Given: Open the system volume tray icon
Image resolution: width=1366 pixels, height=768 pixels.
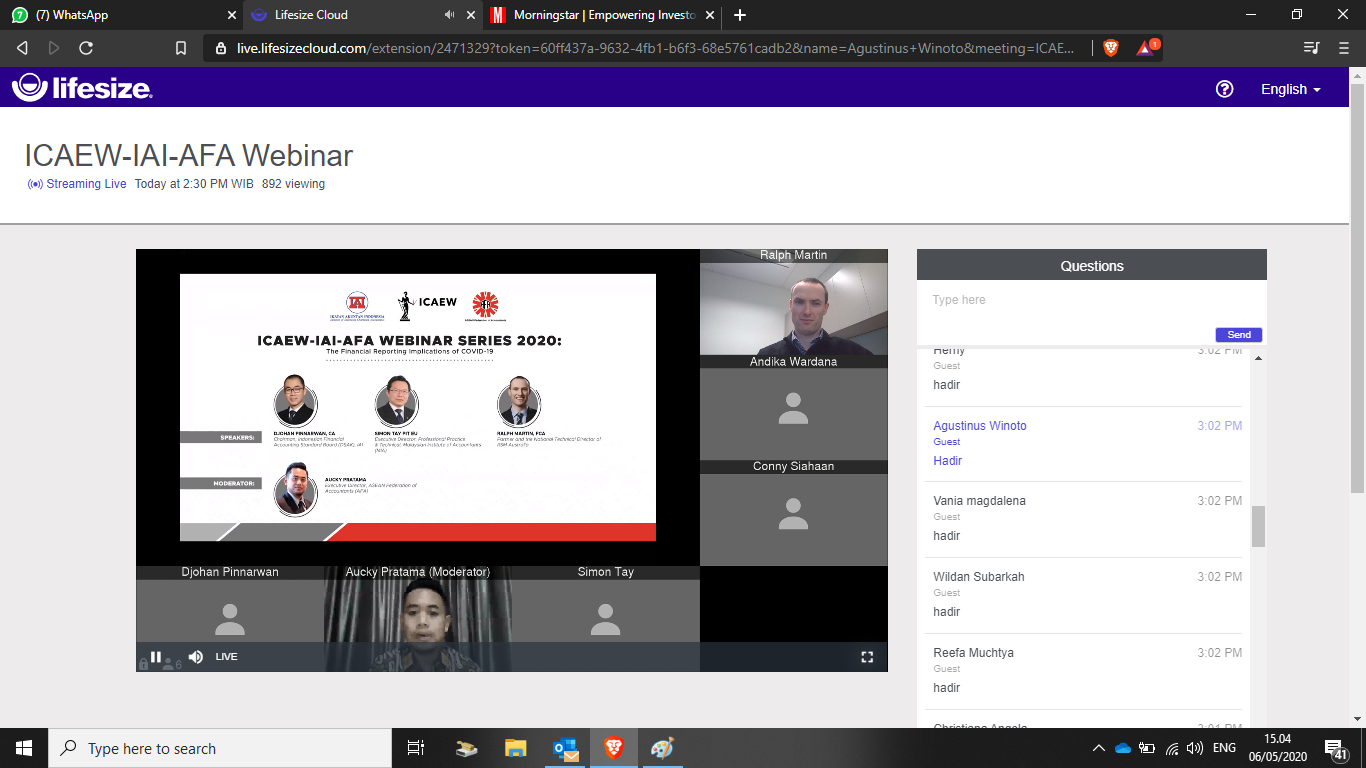Looking at the screenshot, I should click(x=1195, y=748).
